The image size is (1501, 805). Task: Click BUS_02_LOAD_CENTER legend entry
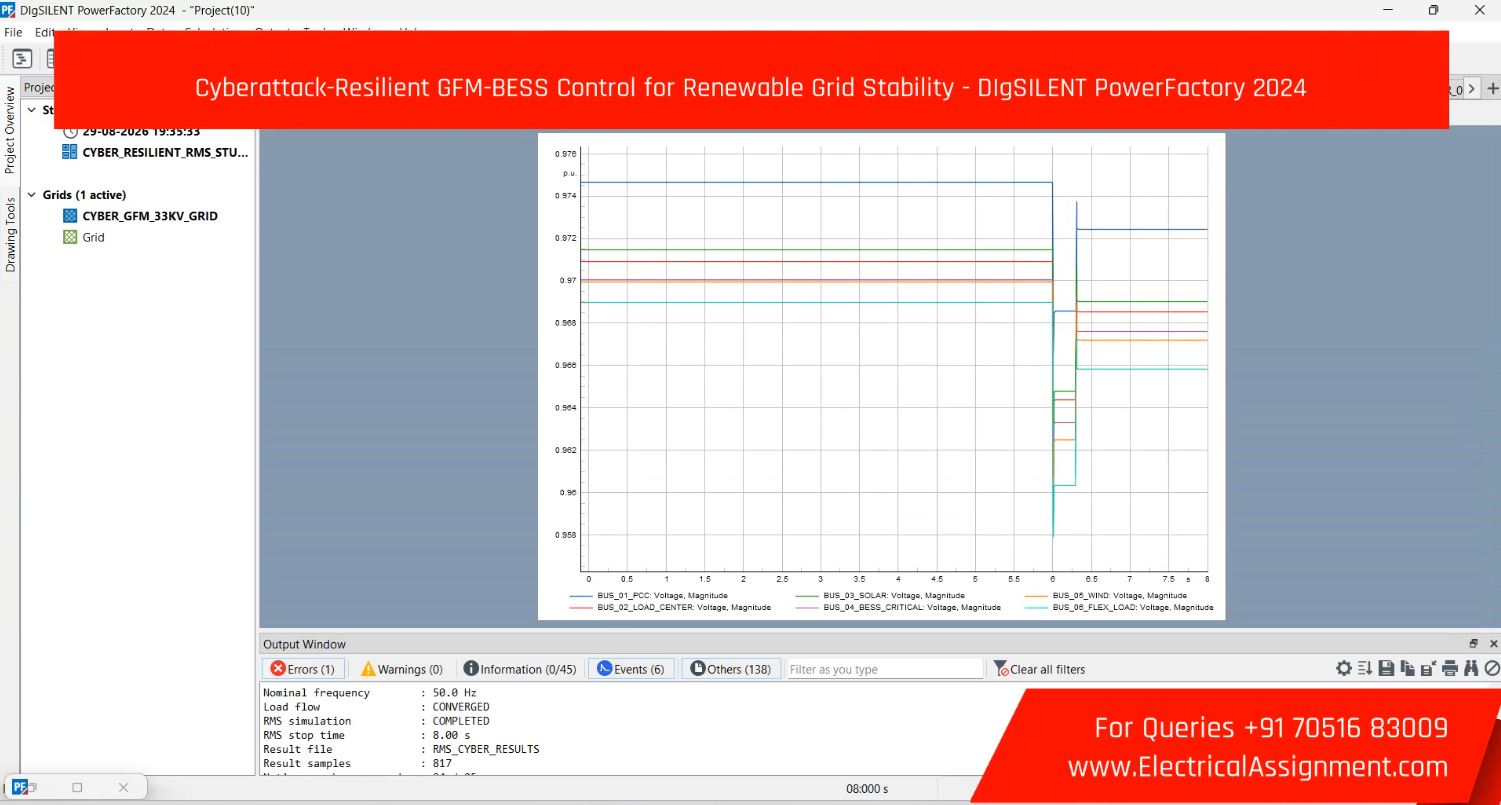click(684, 607)
